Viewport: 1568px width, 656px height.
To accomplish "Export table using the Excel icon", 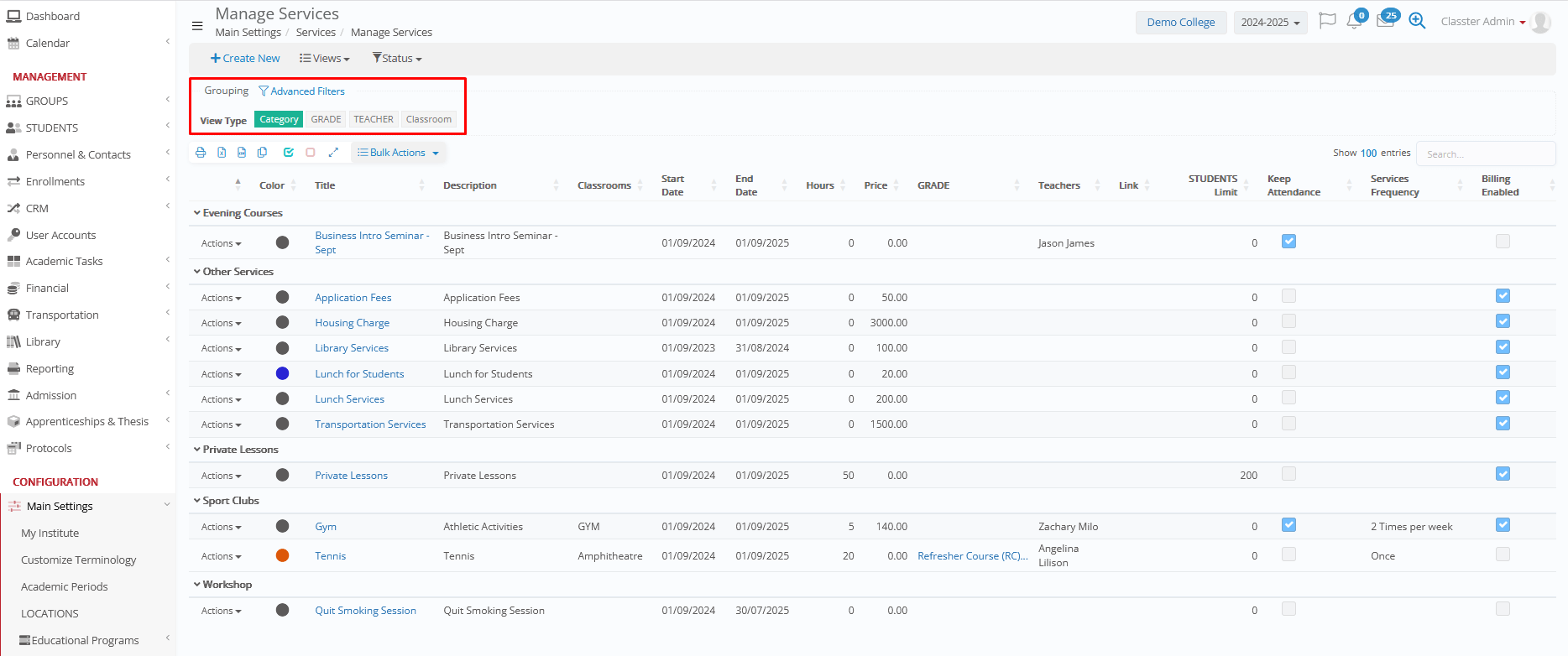I will pos(222,153).
